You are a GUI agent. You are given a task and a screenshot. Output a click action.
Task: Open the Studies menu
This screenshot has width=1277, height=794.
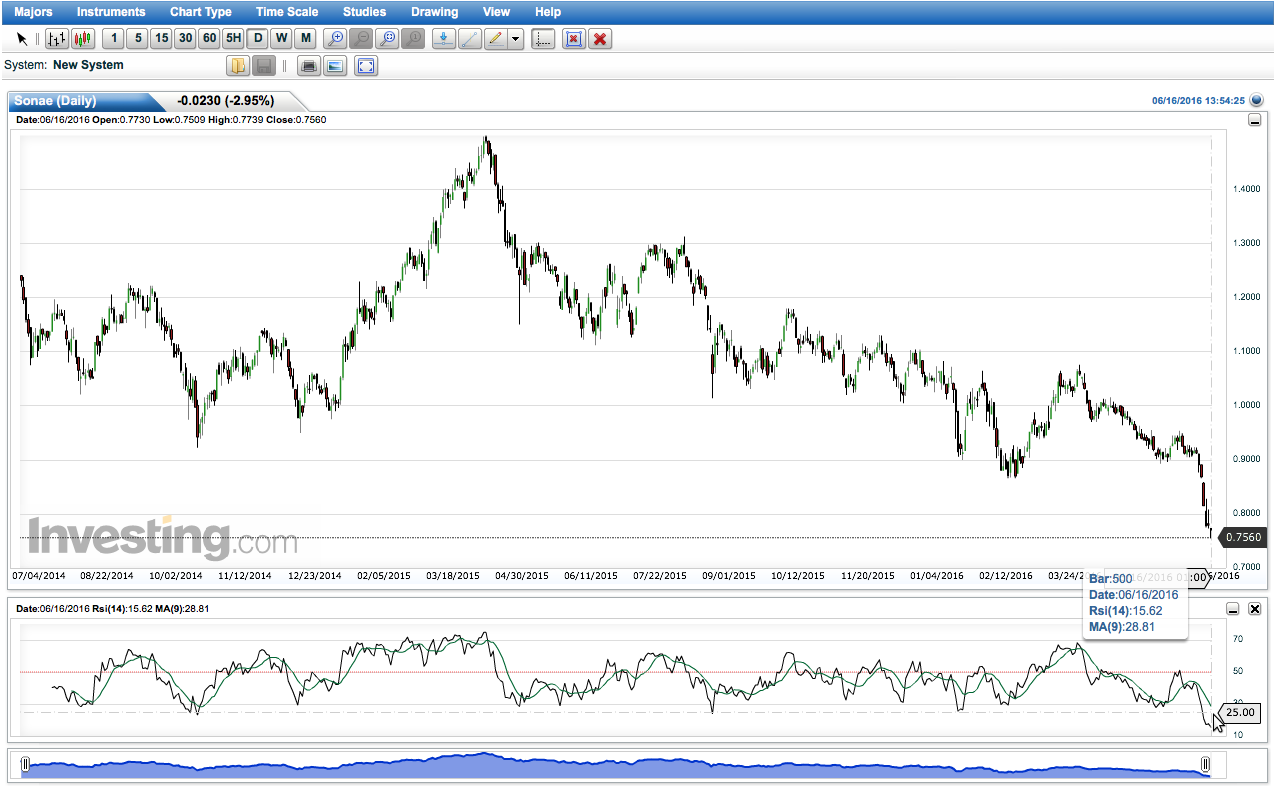[x=364, y=12]
